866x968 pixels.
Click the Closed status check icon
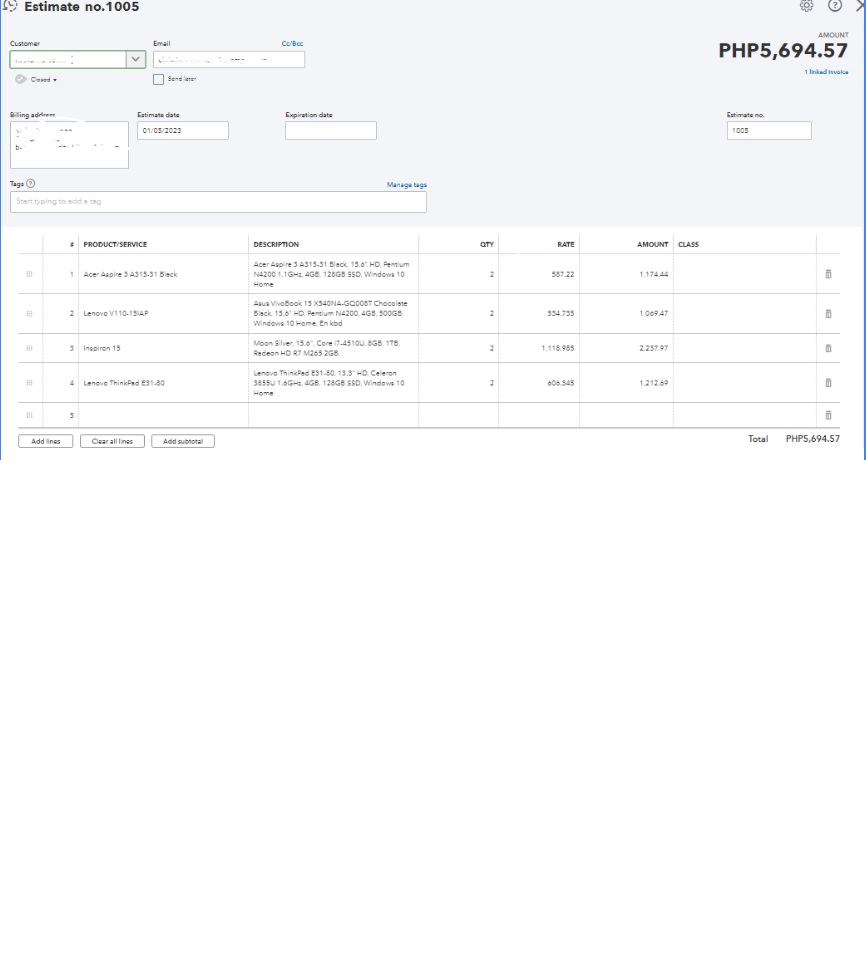coord(20,79)
